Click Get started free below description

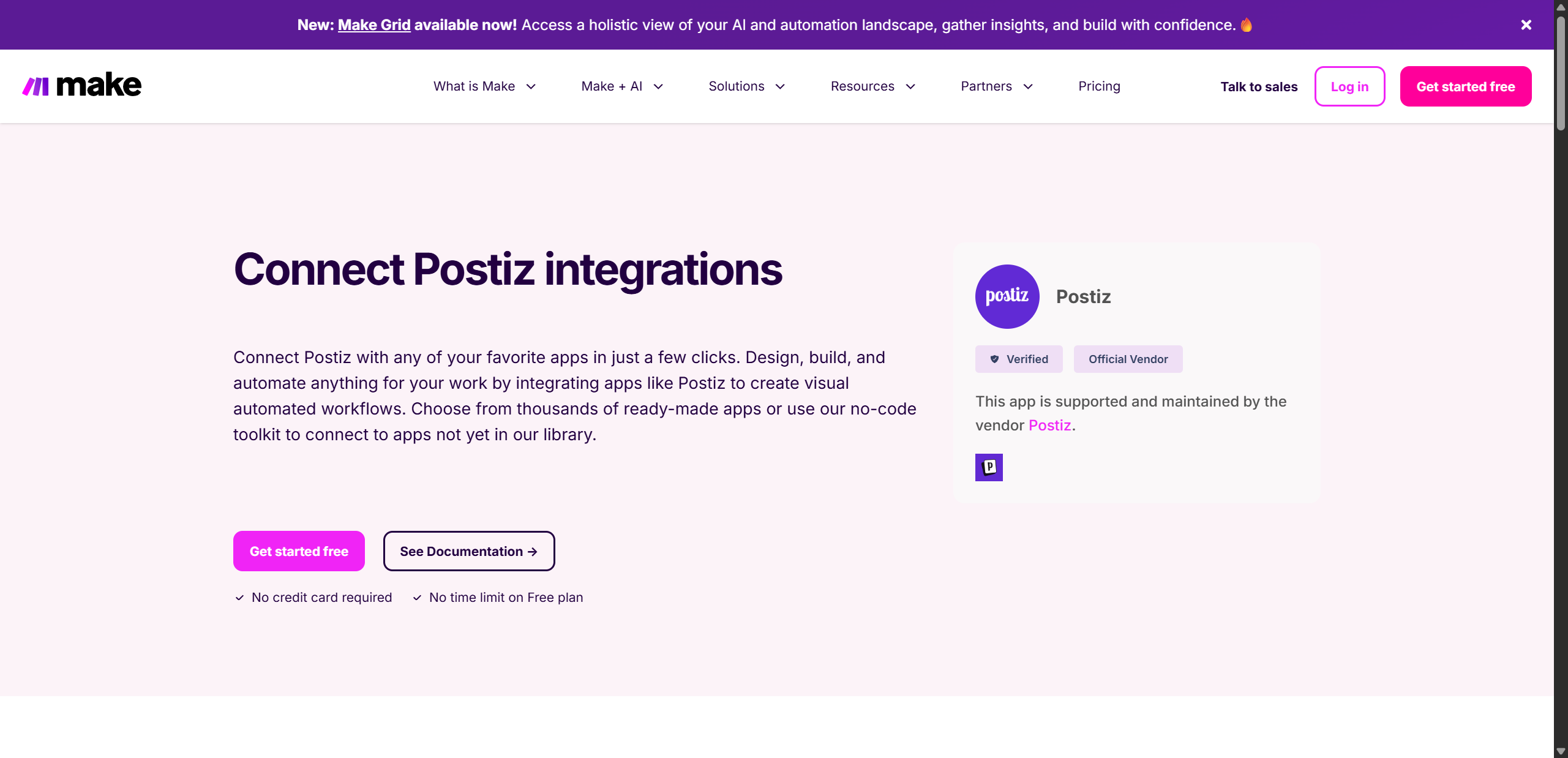tap(299, 551)
